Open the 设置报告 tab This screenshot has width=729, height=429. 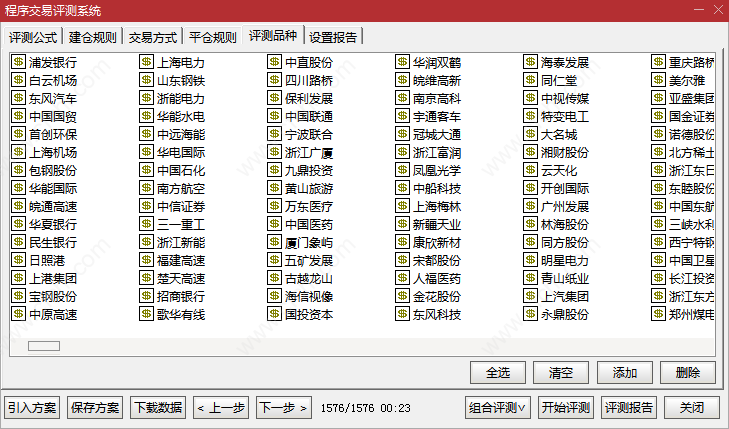point(333,37)
